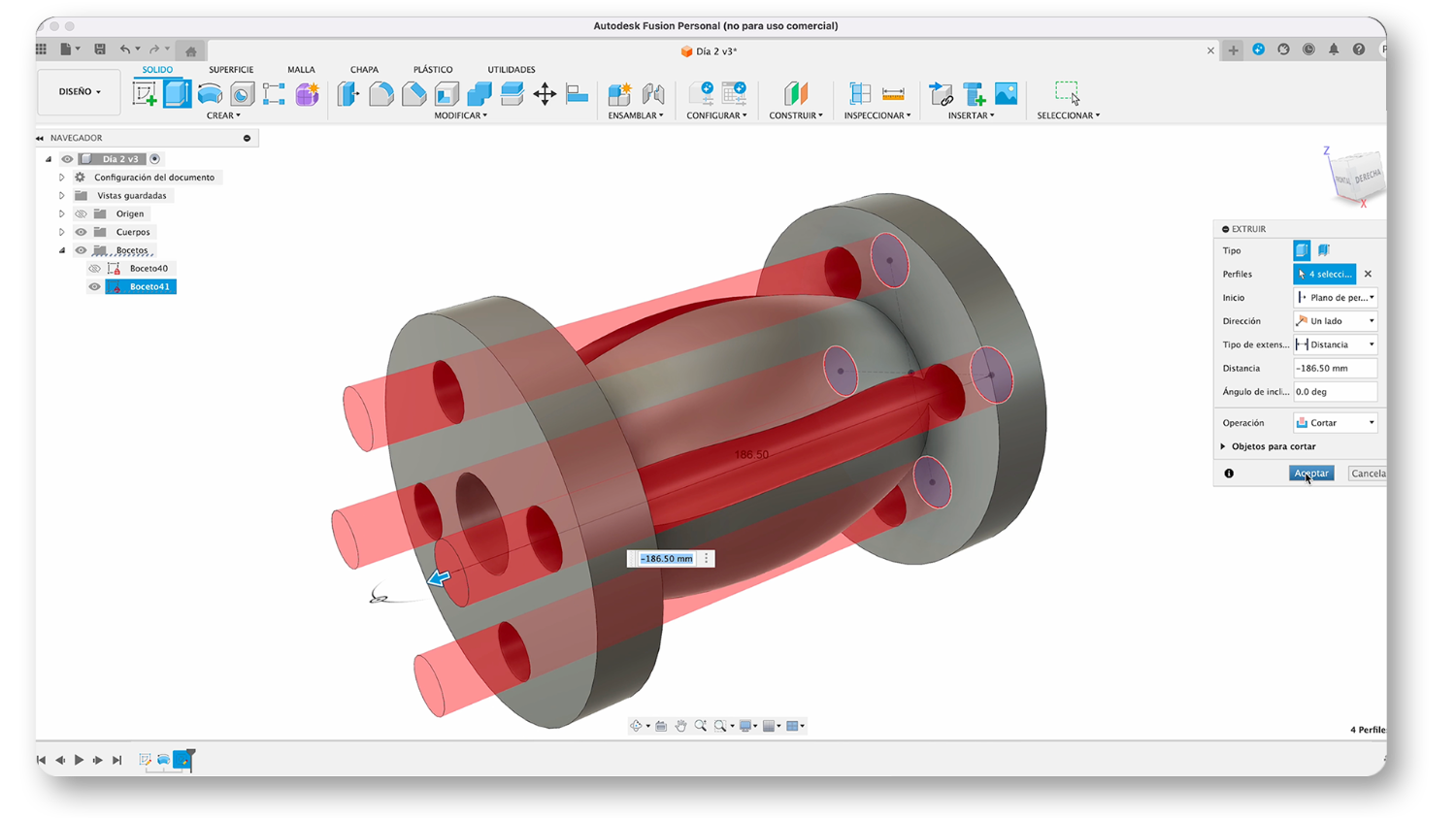Expand Configuración del documento node
1456x818 pixels.
61,178
